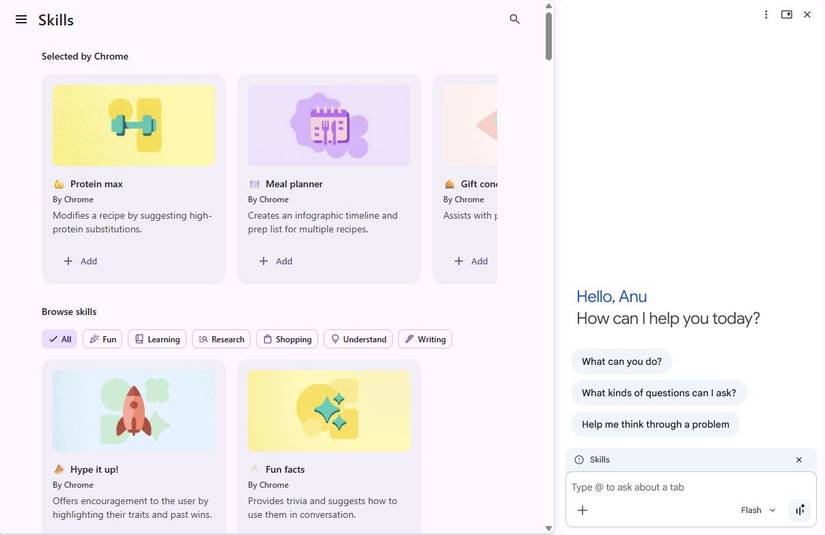Image resolution: width=825 pixels, height=535 pixels.
Task: Click the Fun facts sparkle illustration
Action: pos(329,411)
